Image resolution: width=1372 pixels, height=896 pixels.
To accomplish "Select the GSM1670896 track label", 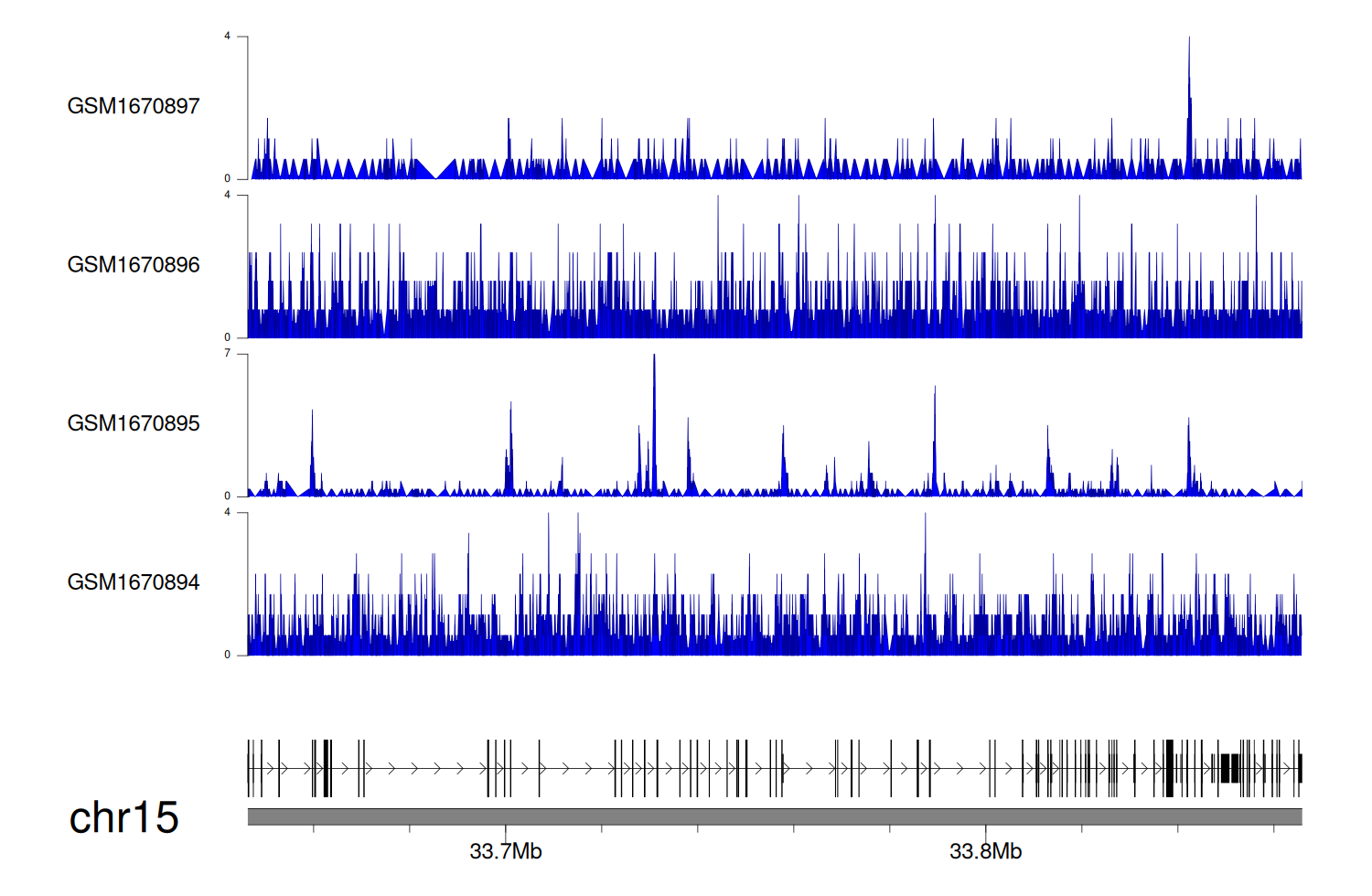I will [134, 265].
